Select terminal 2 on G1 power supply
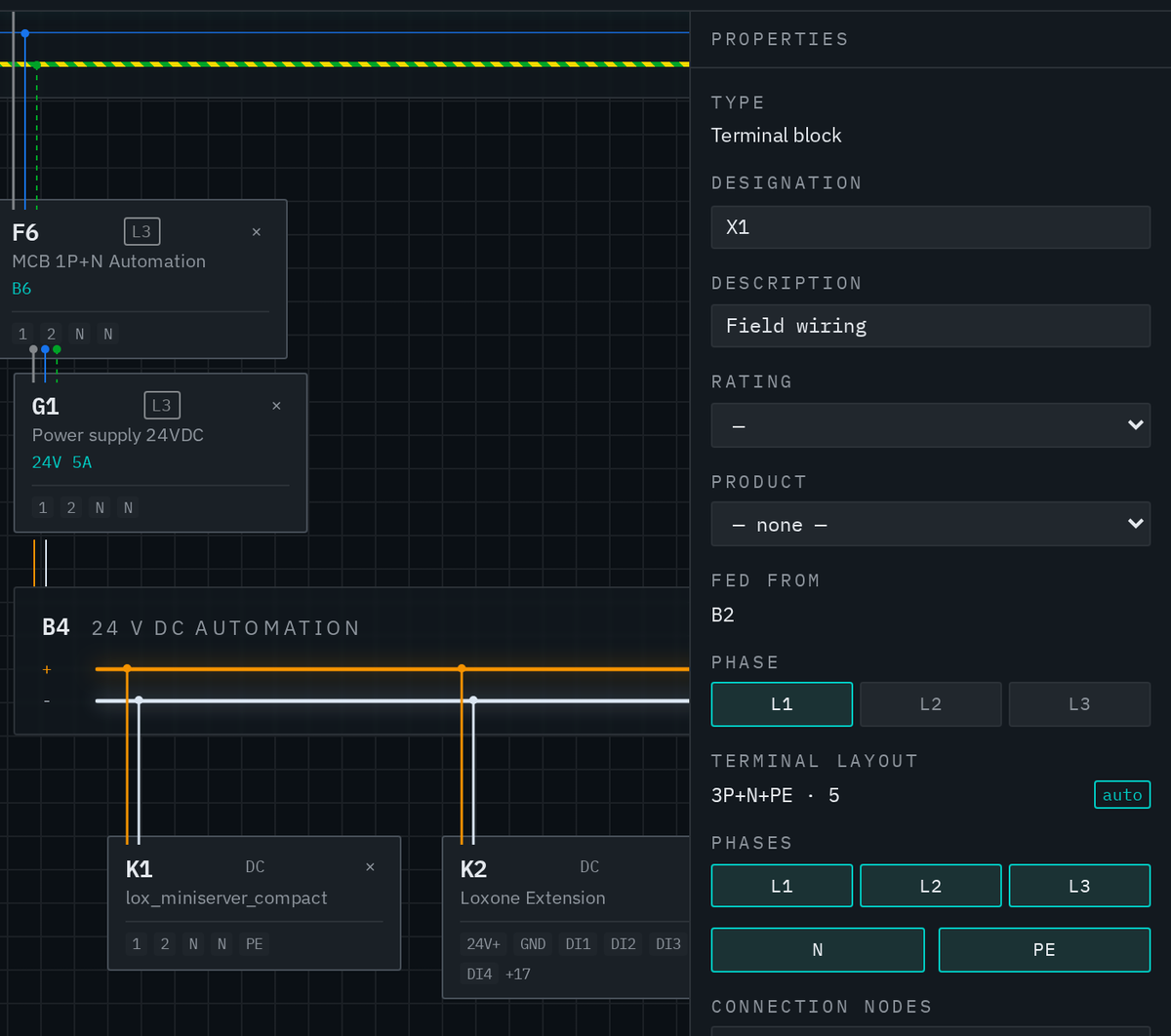 click(70, 507)
